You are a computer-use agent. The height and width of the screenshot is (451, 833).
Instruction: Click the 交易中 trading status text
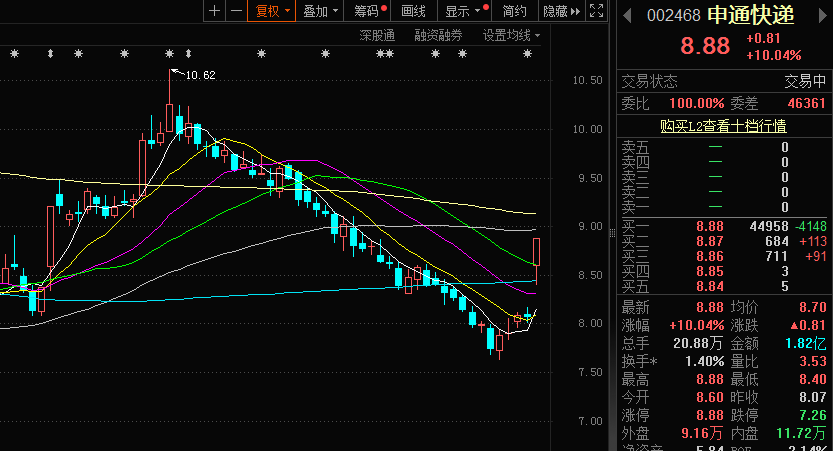point(805,81)
